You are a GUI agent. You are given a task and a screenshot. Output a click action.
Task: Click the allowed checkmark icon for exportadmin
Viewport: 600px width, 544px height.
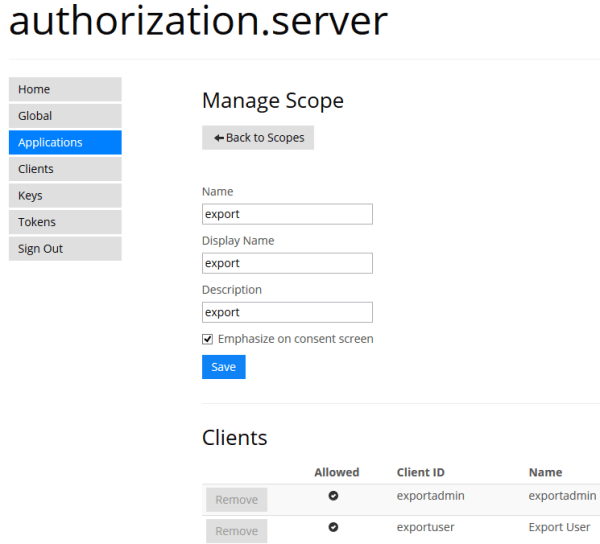pyautogui.click(x=334, y=495)
